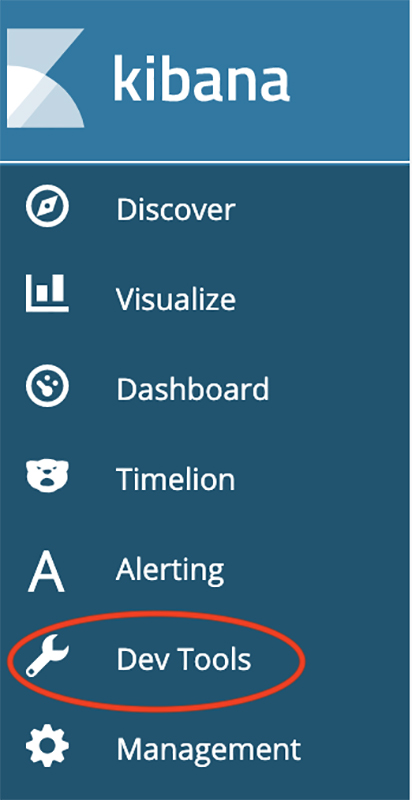Viewport: 412px width, 800px height.
Task: Open the Visualize menu label
Action: click(x=175, y=299)
